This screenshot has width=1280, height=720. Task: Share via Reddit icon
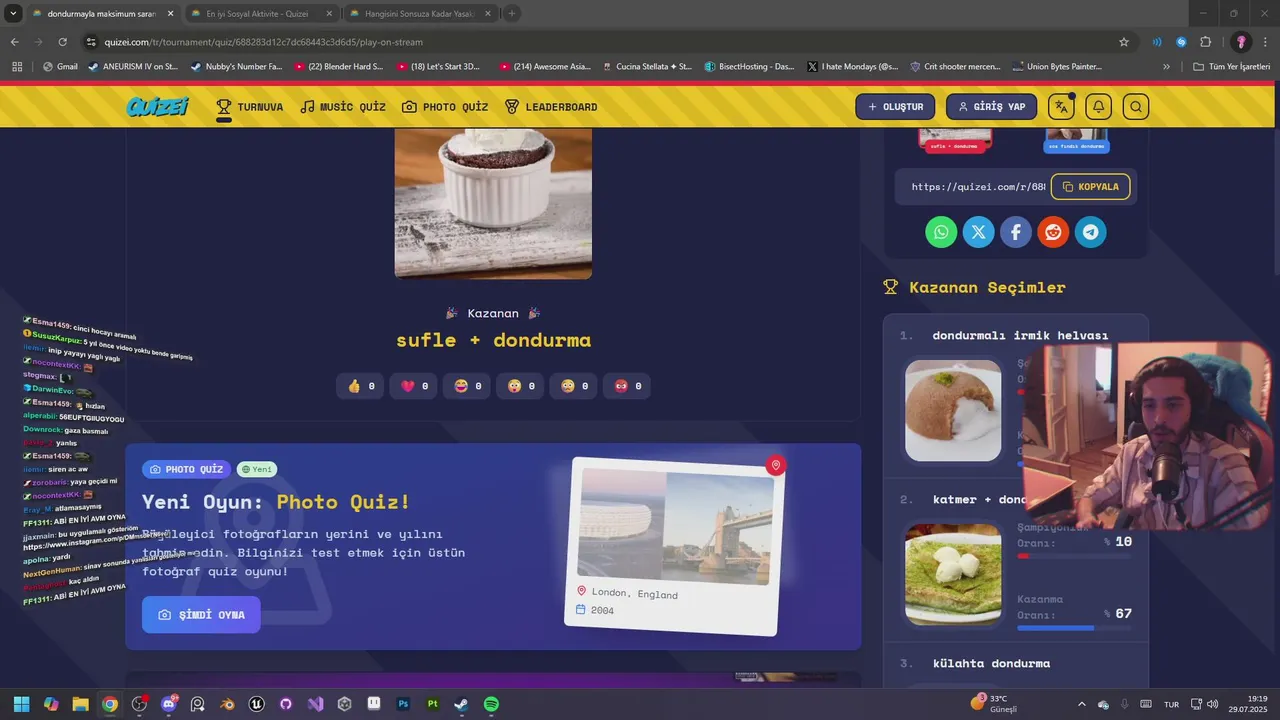1053,232
